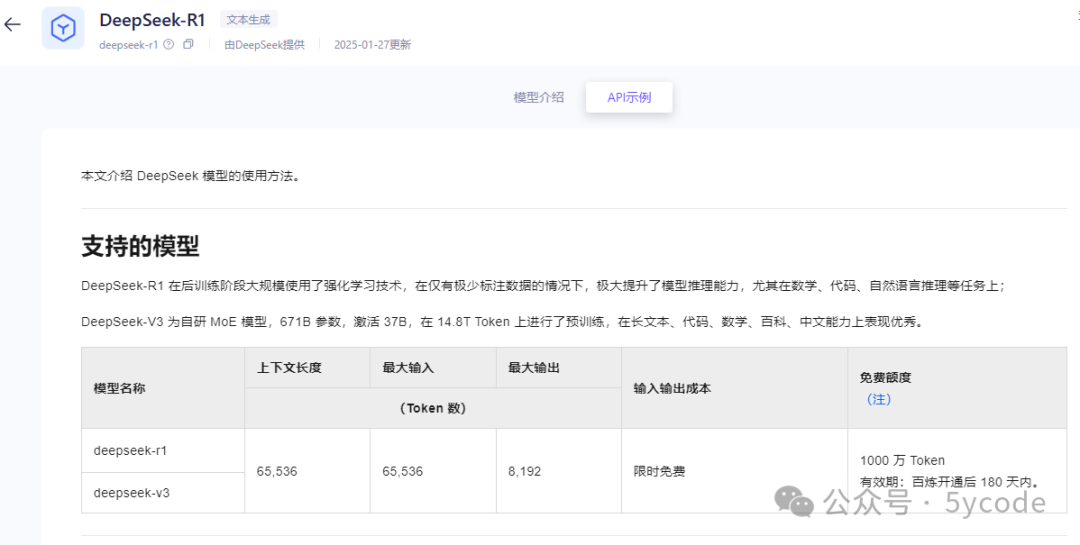This screenshot has width=1080, height=545.
Task: Click the 限时免费 cost cell
Action: (x=659, y=471)
